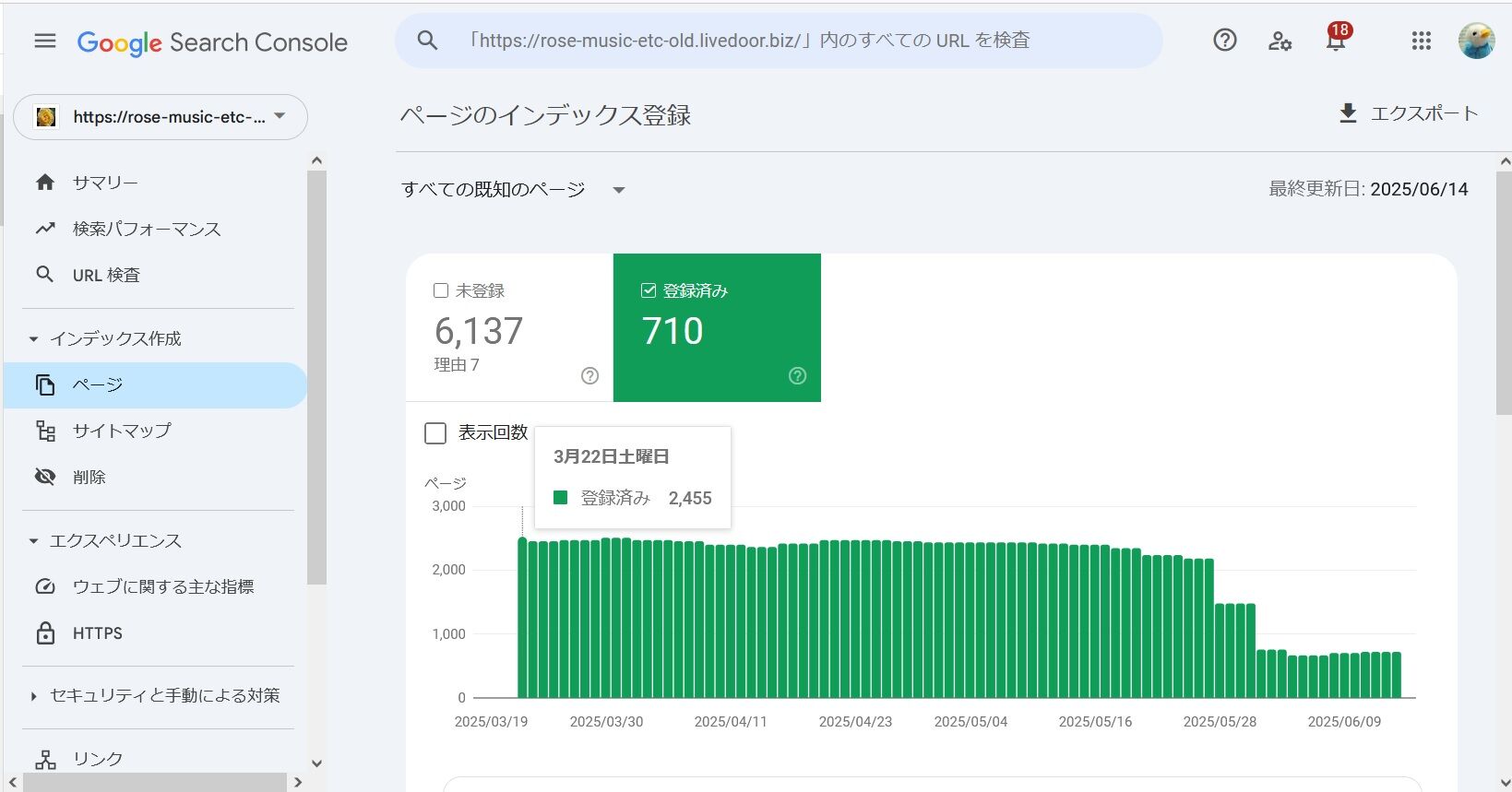This screenshot has height=792, width=1512.
Task: Select the 未登録 6,137 card
Action: (x=509, y=328)
